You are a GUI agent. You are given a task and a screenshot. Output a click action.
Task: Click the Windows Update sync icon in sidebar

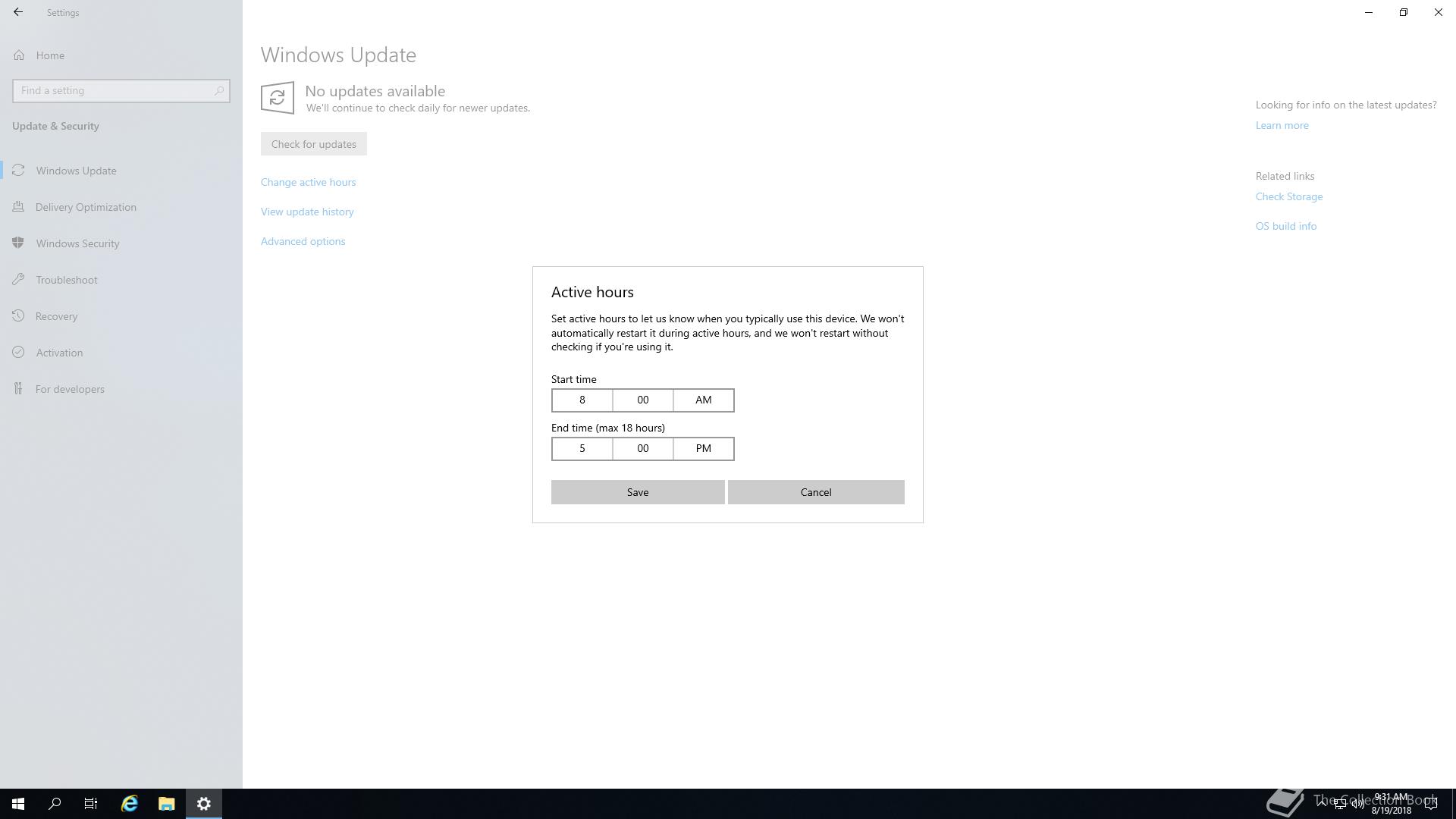(19, 170)
